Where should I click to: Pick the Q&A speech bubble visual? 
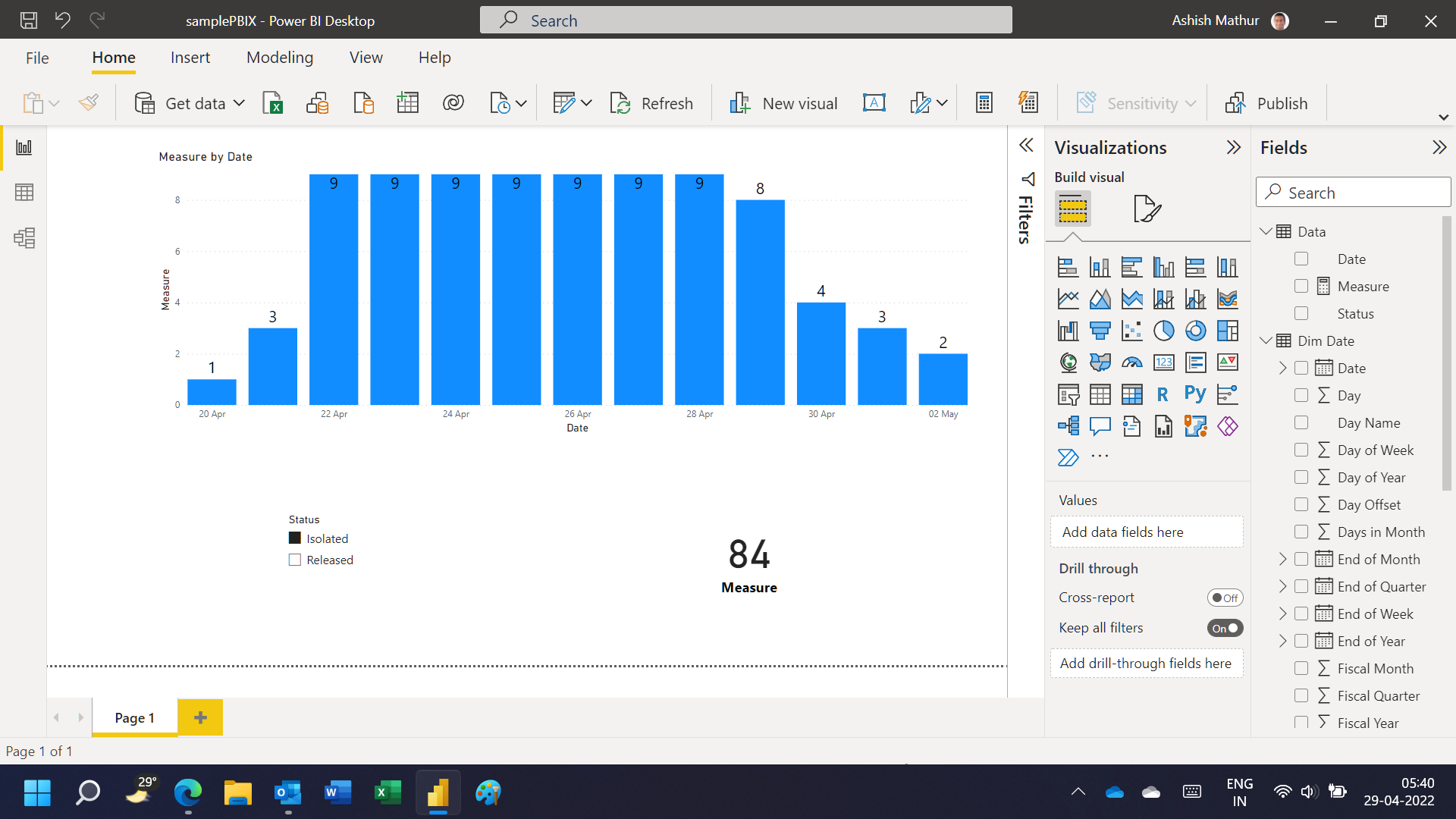(1100, 426)
